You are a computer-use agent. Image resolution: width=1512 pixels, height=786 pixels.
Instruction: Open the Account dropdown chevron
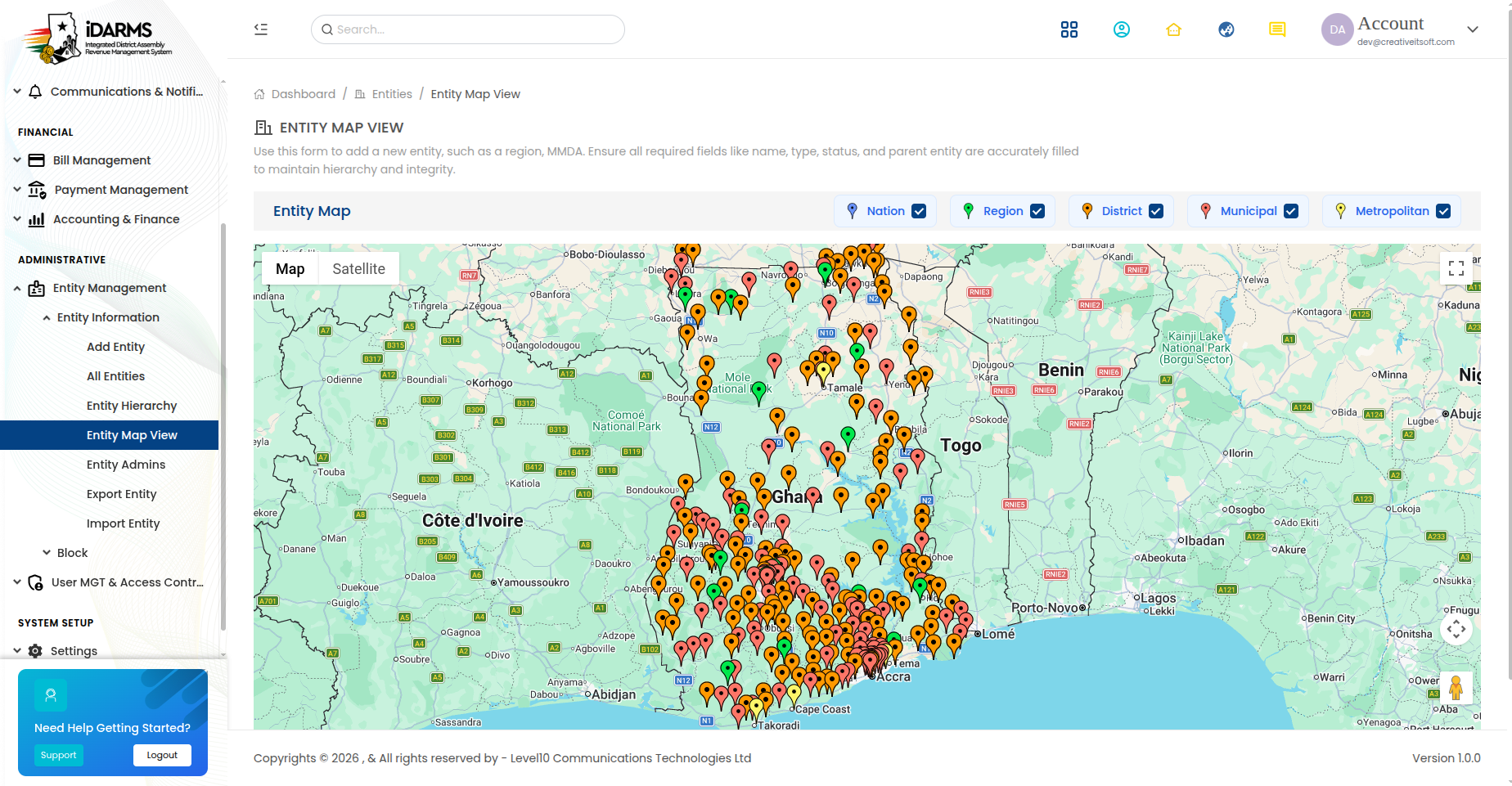coord(1473,29)
